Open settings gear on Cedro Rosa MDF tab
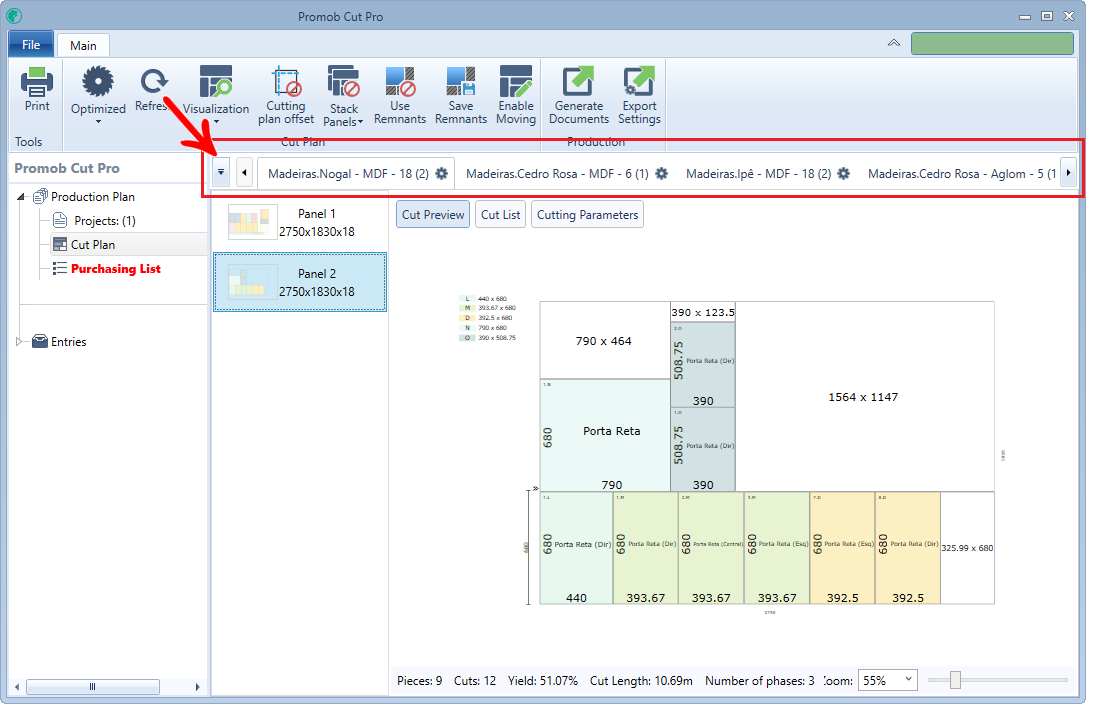This screenshot has width=1101, height=716. (x=661, y=173)
